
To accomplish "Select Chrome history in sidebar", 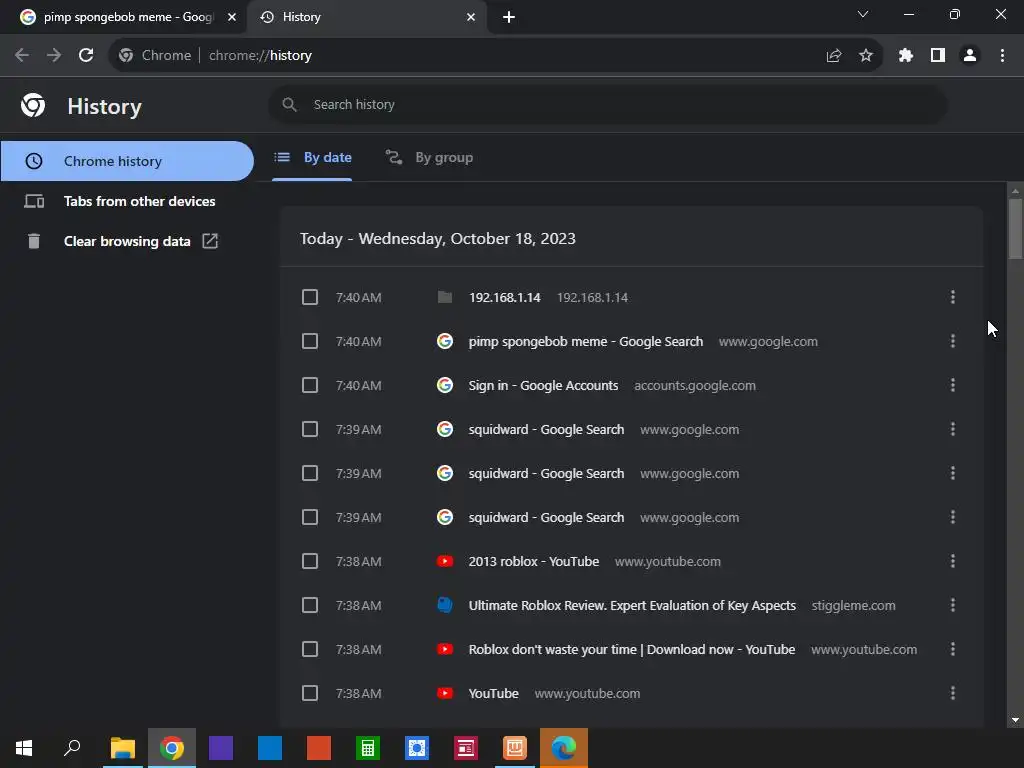I will (x=127, y=161).
